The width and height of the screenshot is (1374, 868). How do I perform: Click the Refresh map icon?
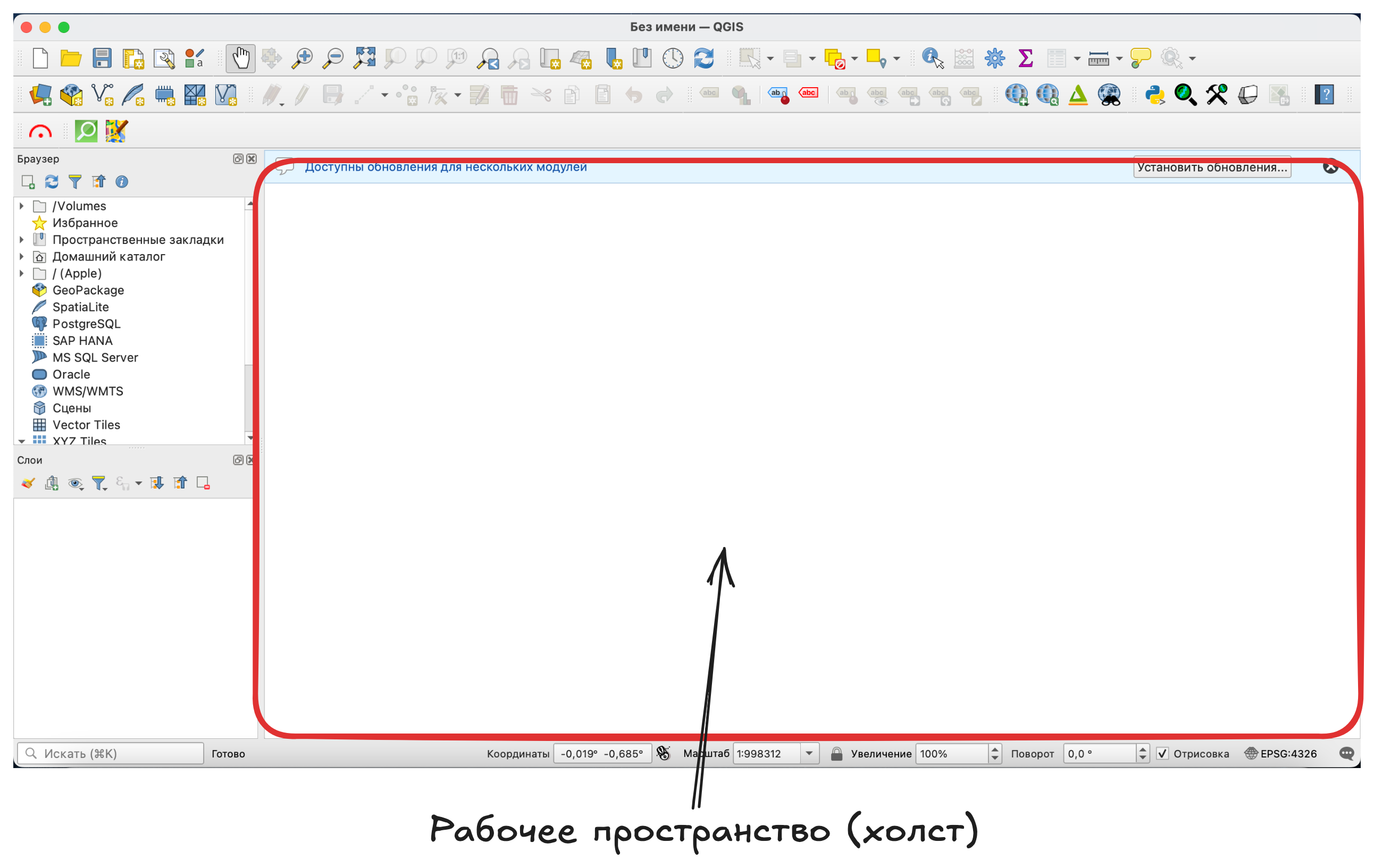tap(703, 58)
